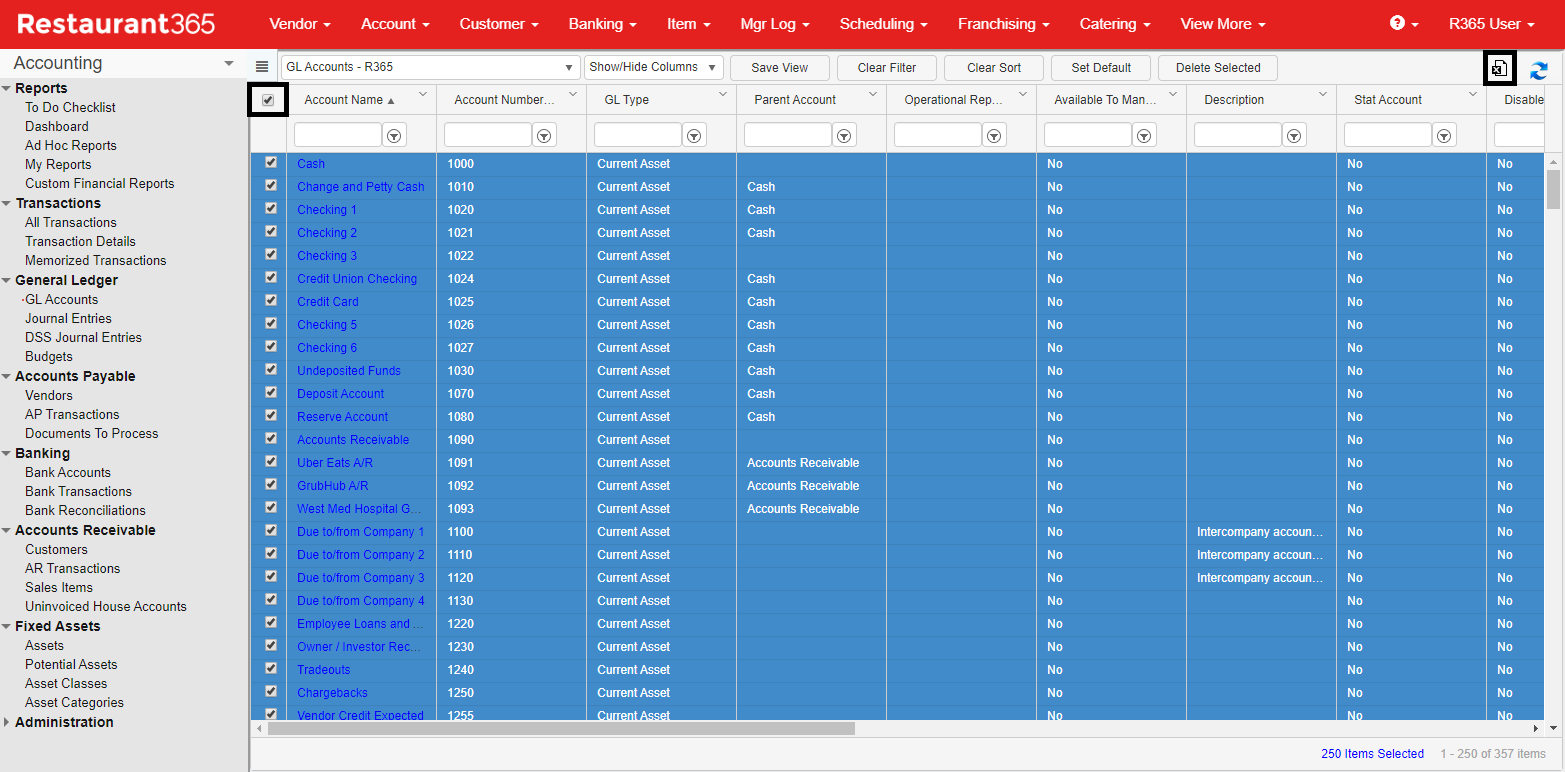
Task: Click the scroll right arrow at grid bottom
Action: pyautogui.click(x=1537, y=729)
